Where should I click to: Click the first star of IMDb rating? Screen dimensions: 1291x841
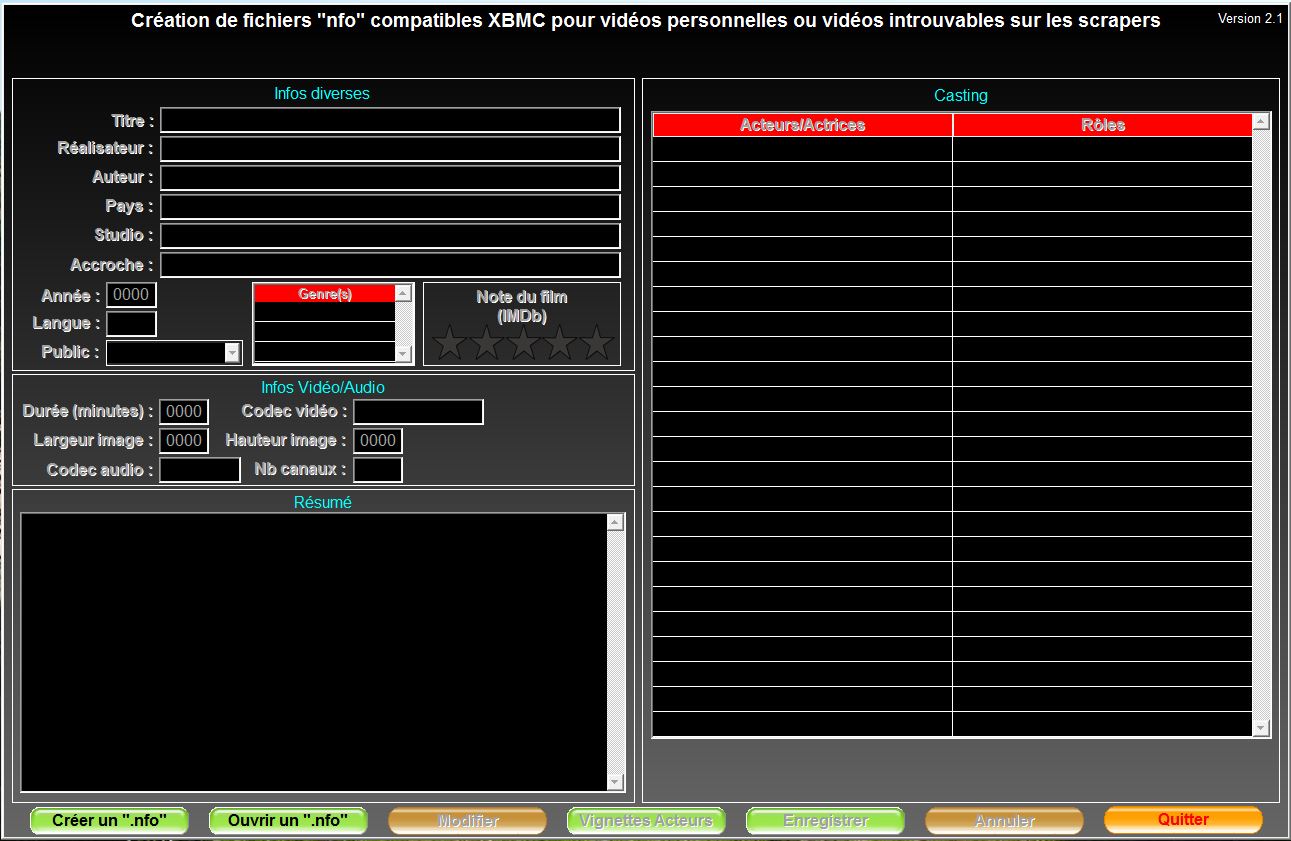tap(450, 343)
